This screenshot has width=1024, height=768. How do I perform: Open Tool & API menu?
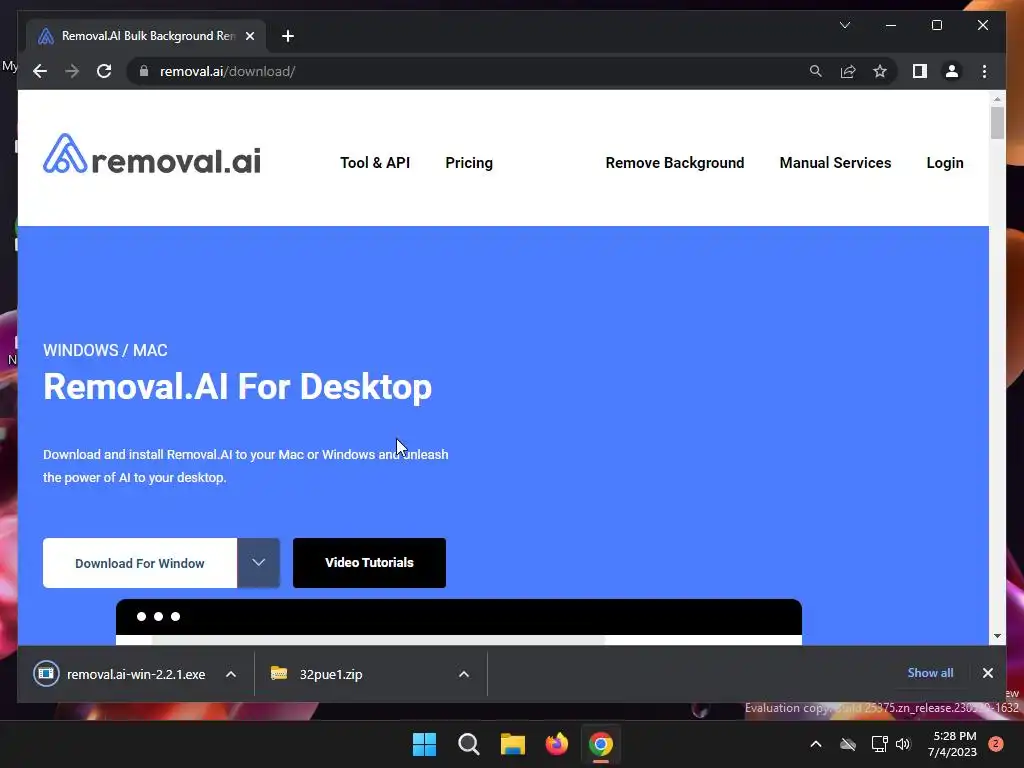click(375, 163)
